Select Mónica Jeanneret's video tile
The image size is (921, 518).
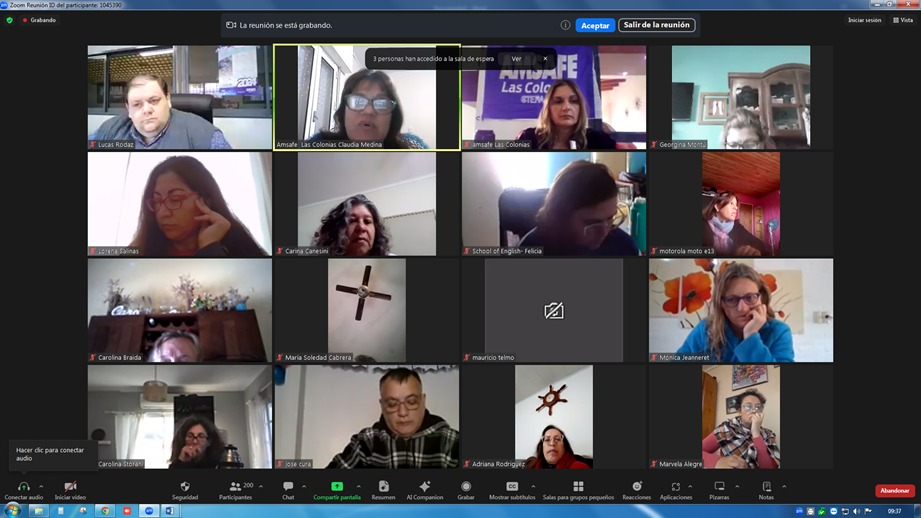740,310
